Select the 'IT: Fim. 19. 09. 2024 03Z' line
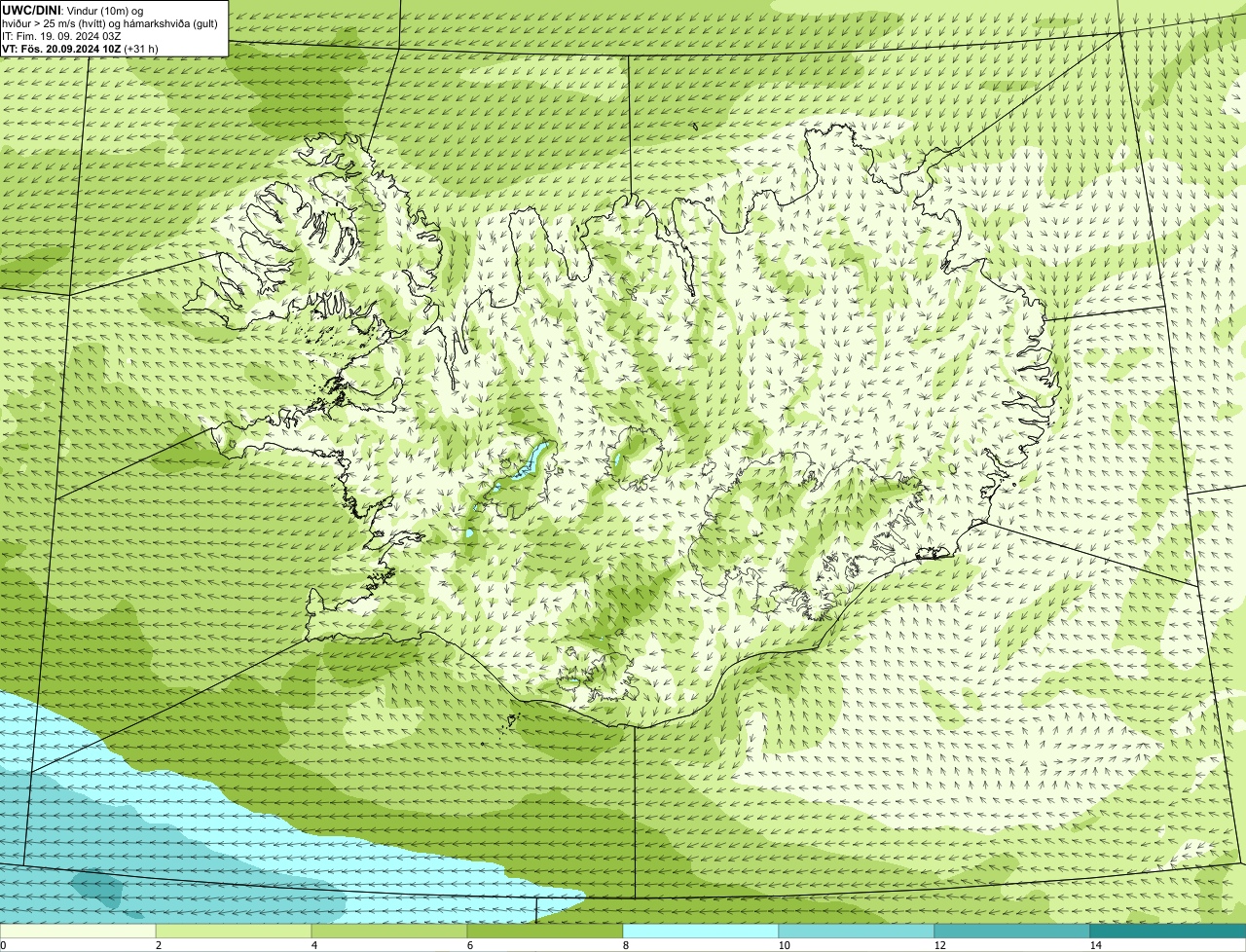1246x952 pixels. tap(61, 36)
